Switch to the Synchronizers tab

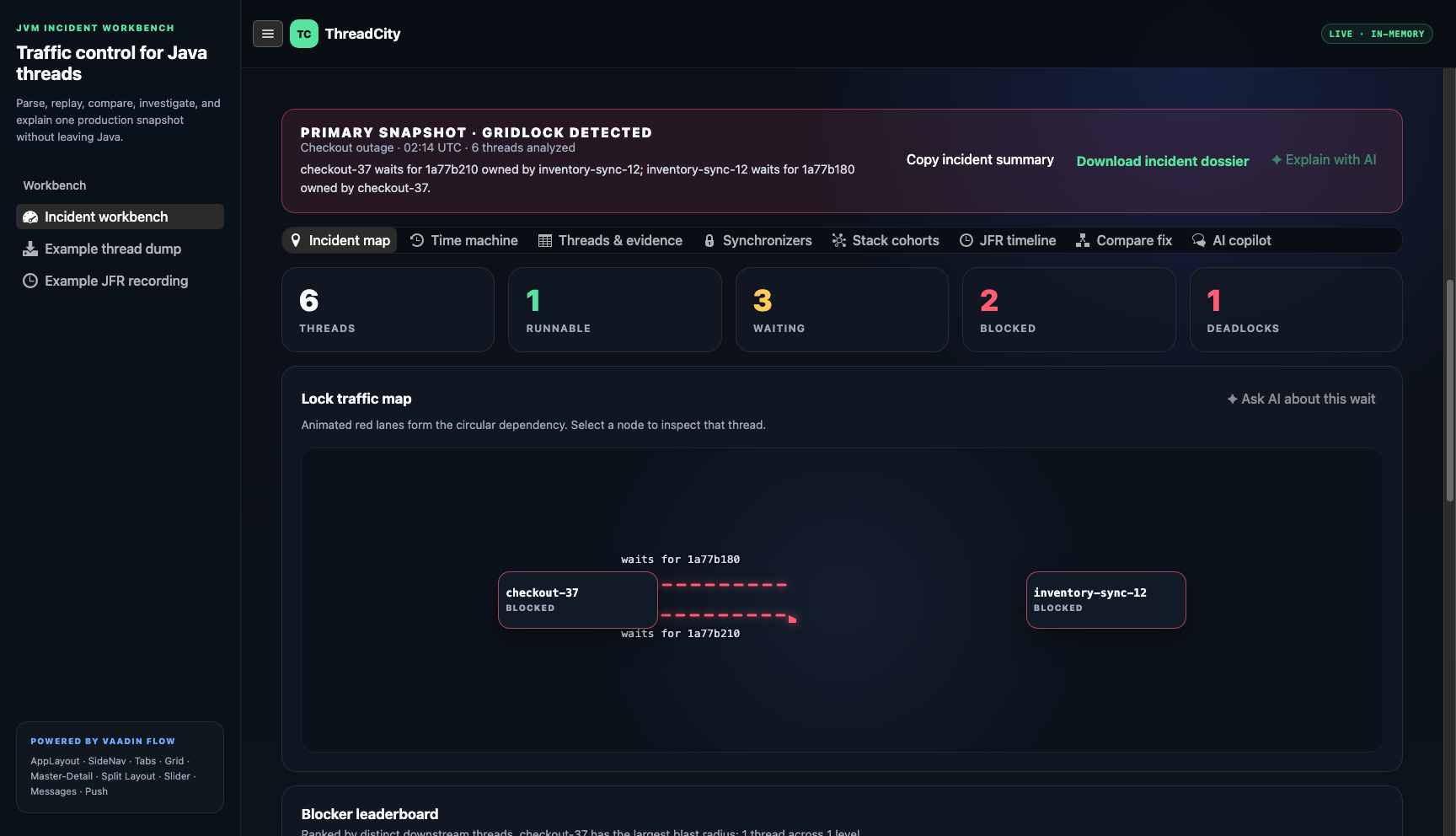coord(757,240)
